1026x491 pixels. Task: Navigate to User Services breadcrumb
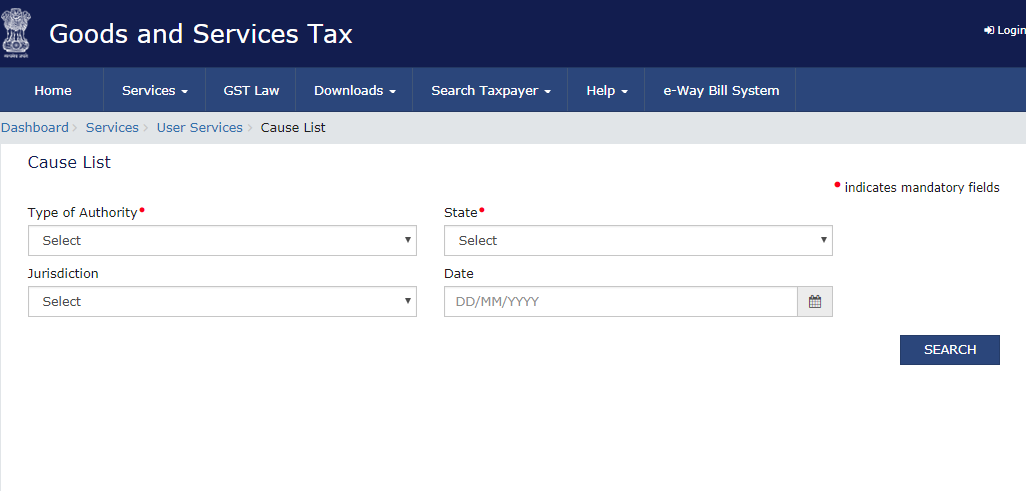[200, 128]
